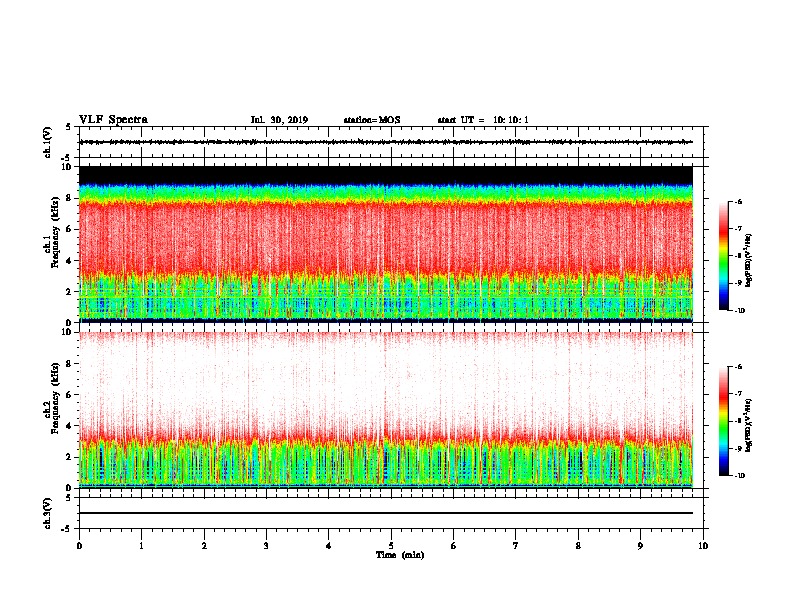Click time axis tick label "8"
This screenshot has width=792, height=612.
click(578, 546)
